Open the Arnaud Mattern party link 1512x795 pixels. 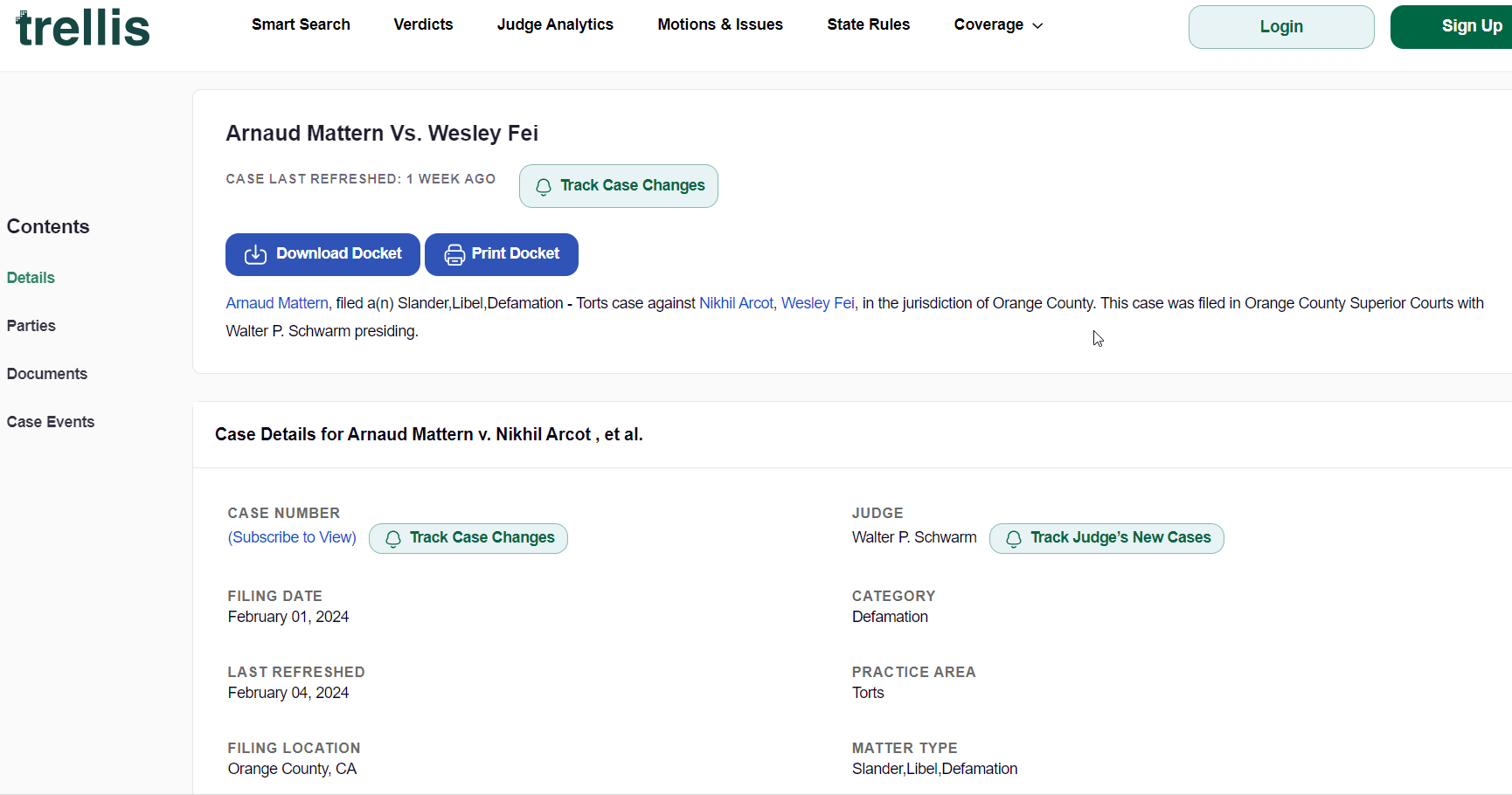276,302
